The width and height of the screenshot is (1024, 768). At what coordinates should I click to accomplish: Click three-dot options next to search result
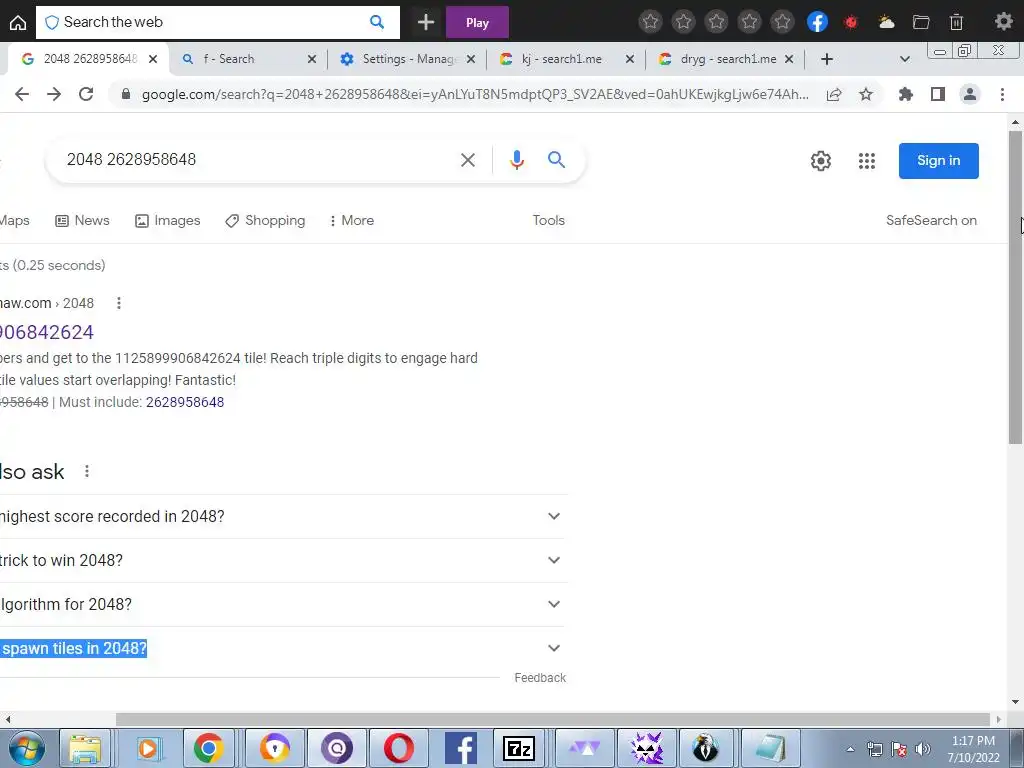pyautogui.click(x=118, y=303)
